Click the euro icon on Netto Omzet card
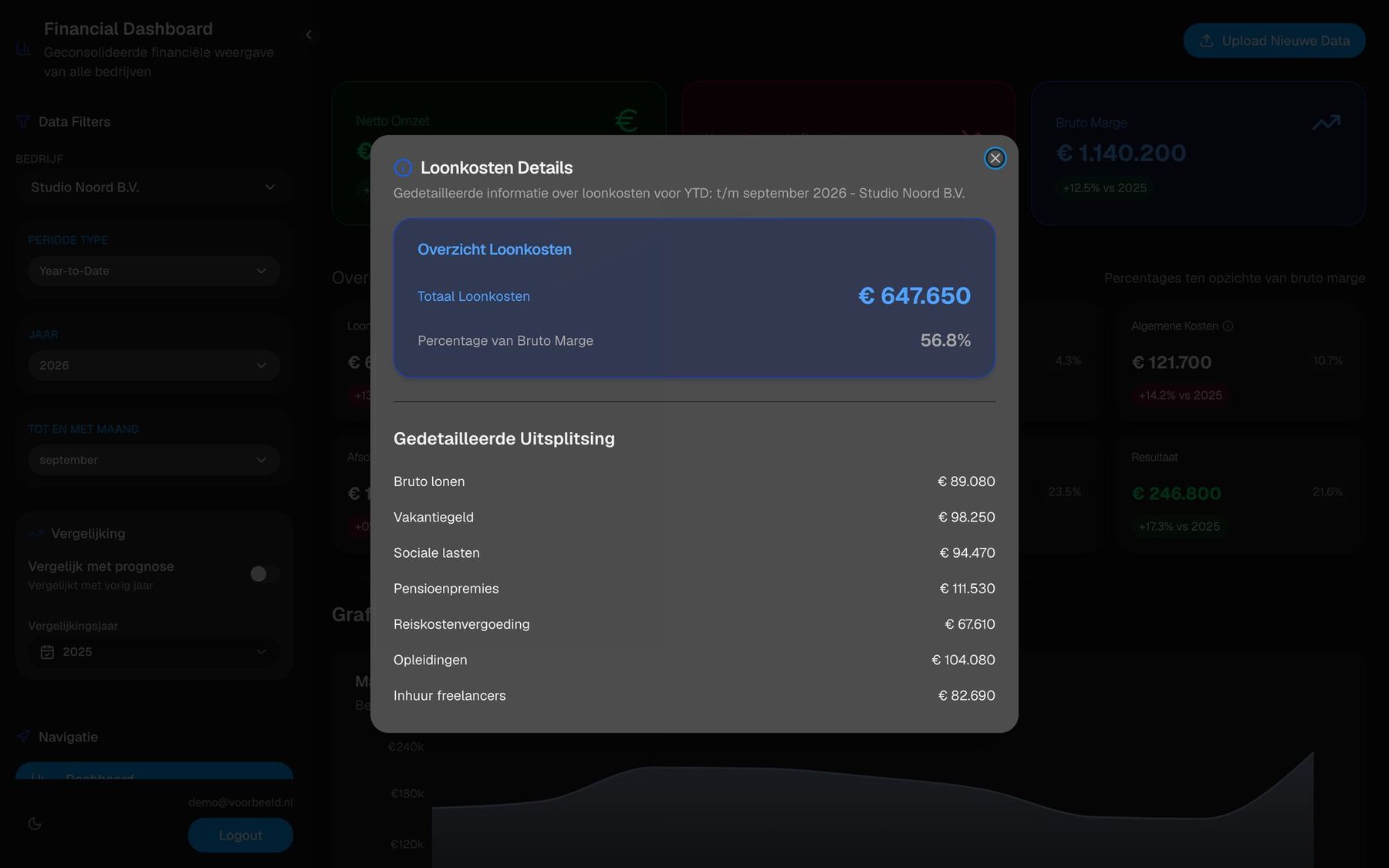 tap(626, 120)
